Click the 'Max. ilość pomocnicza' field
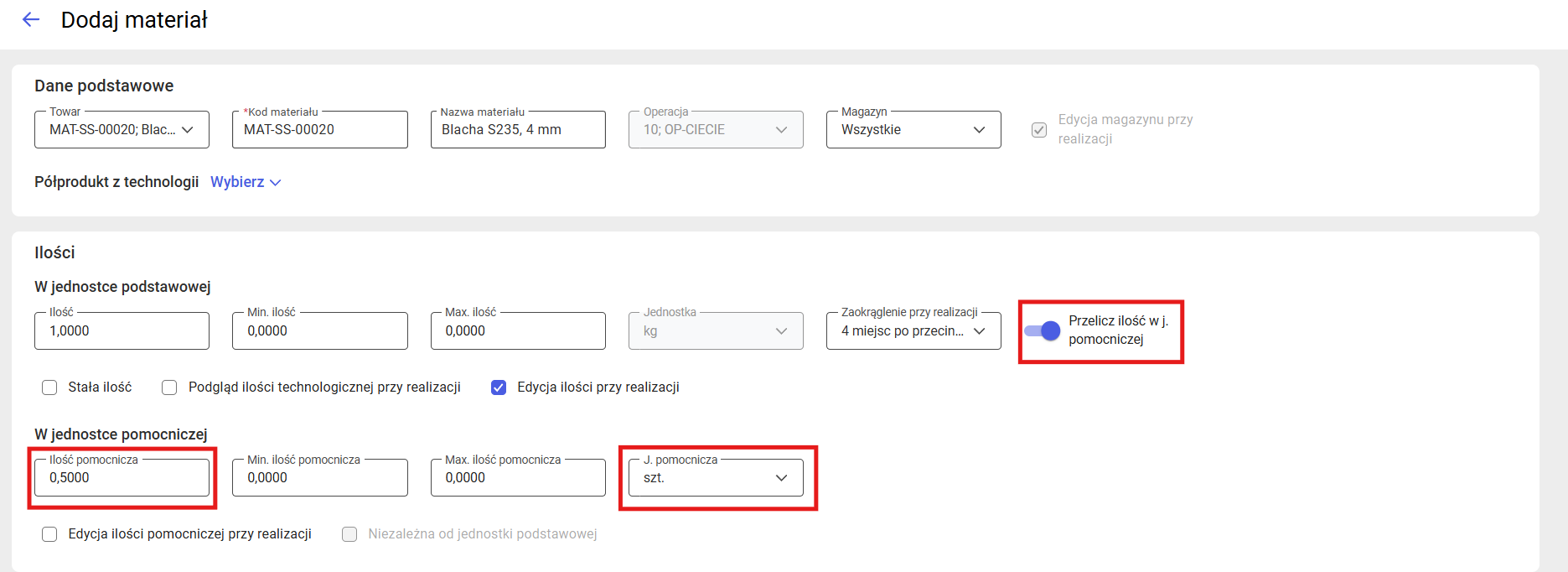The height and width of the screenshot is (572, 1568). [517, 478]
